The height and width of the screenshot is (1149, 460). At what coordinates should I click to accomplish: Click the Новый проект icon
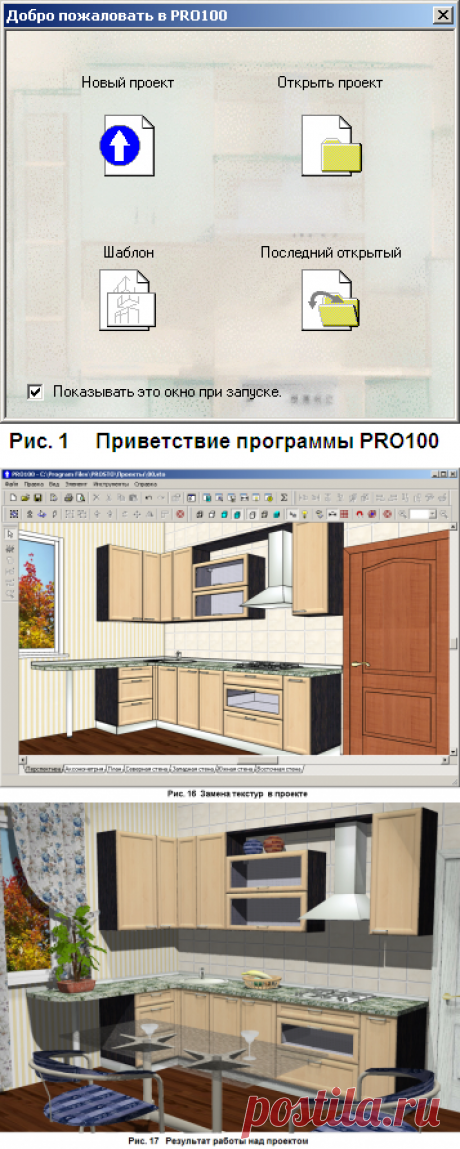click(x=128, y=144)
